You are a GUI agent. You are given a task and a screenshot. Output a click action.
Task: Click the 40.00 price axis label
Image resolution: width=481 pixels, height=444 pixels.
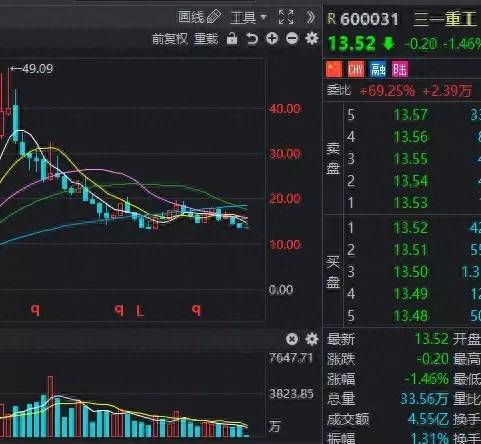(x=285, y=109)
